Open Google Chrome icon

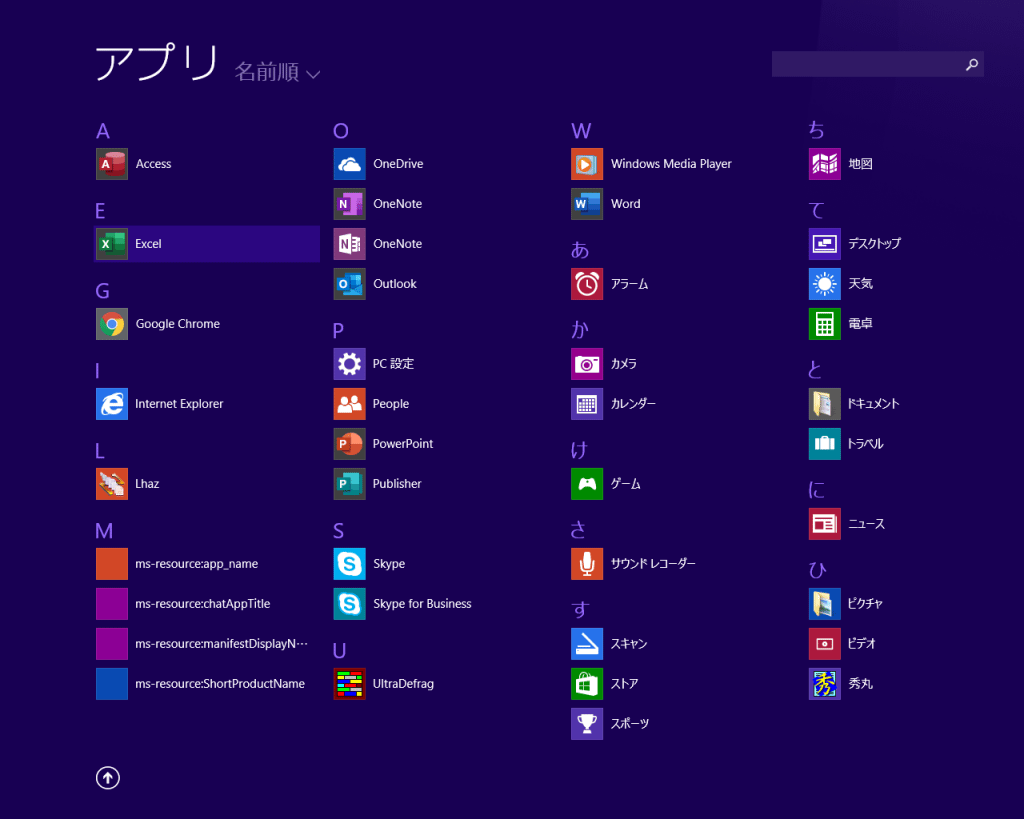click(112, 324)
